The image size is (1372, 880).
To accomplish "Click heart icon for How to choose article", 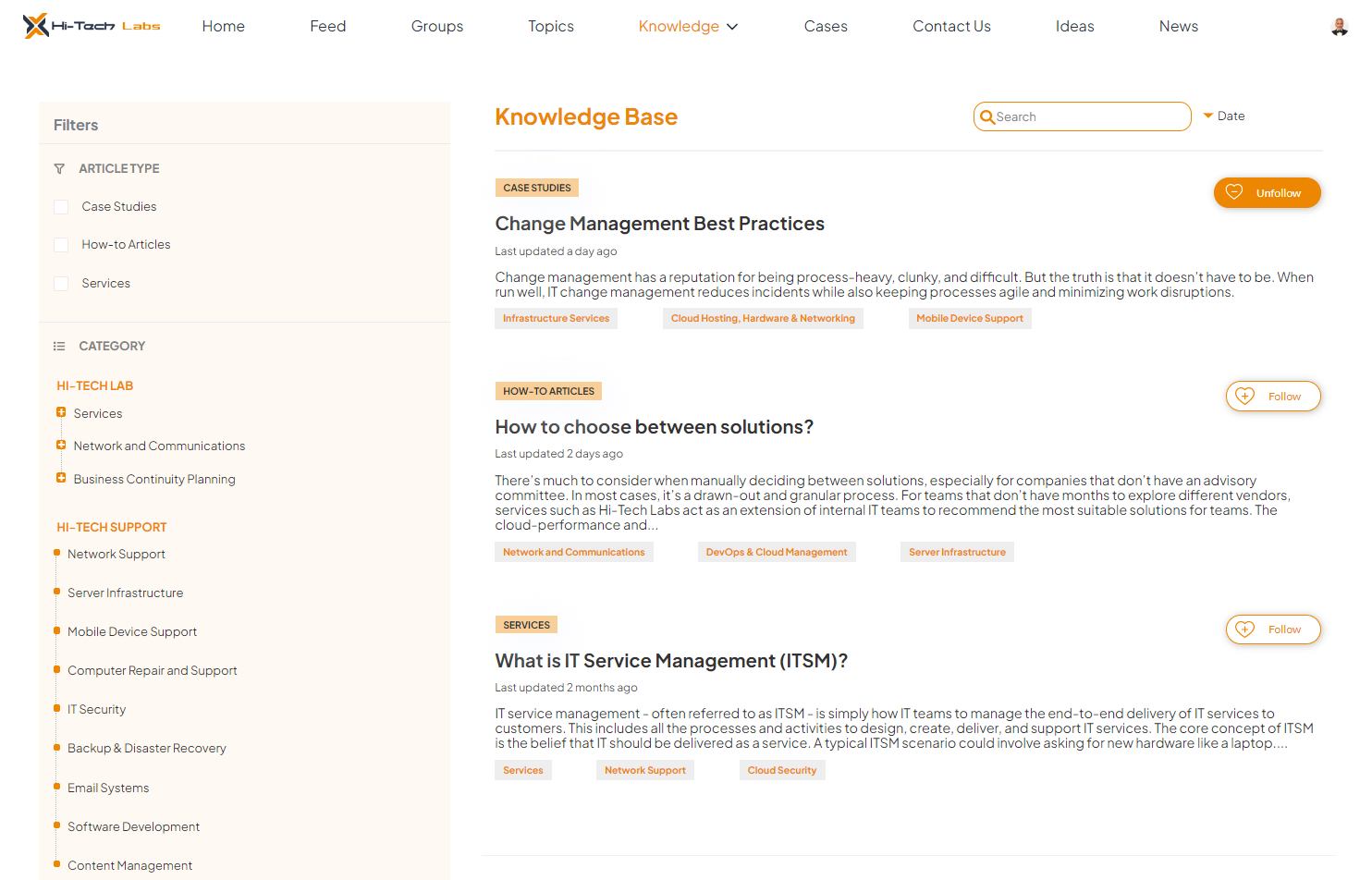I will pyautogui.click(x=1245, y=396).
